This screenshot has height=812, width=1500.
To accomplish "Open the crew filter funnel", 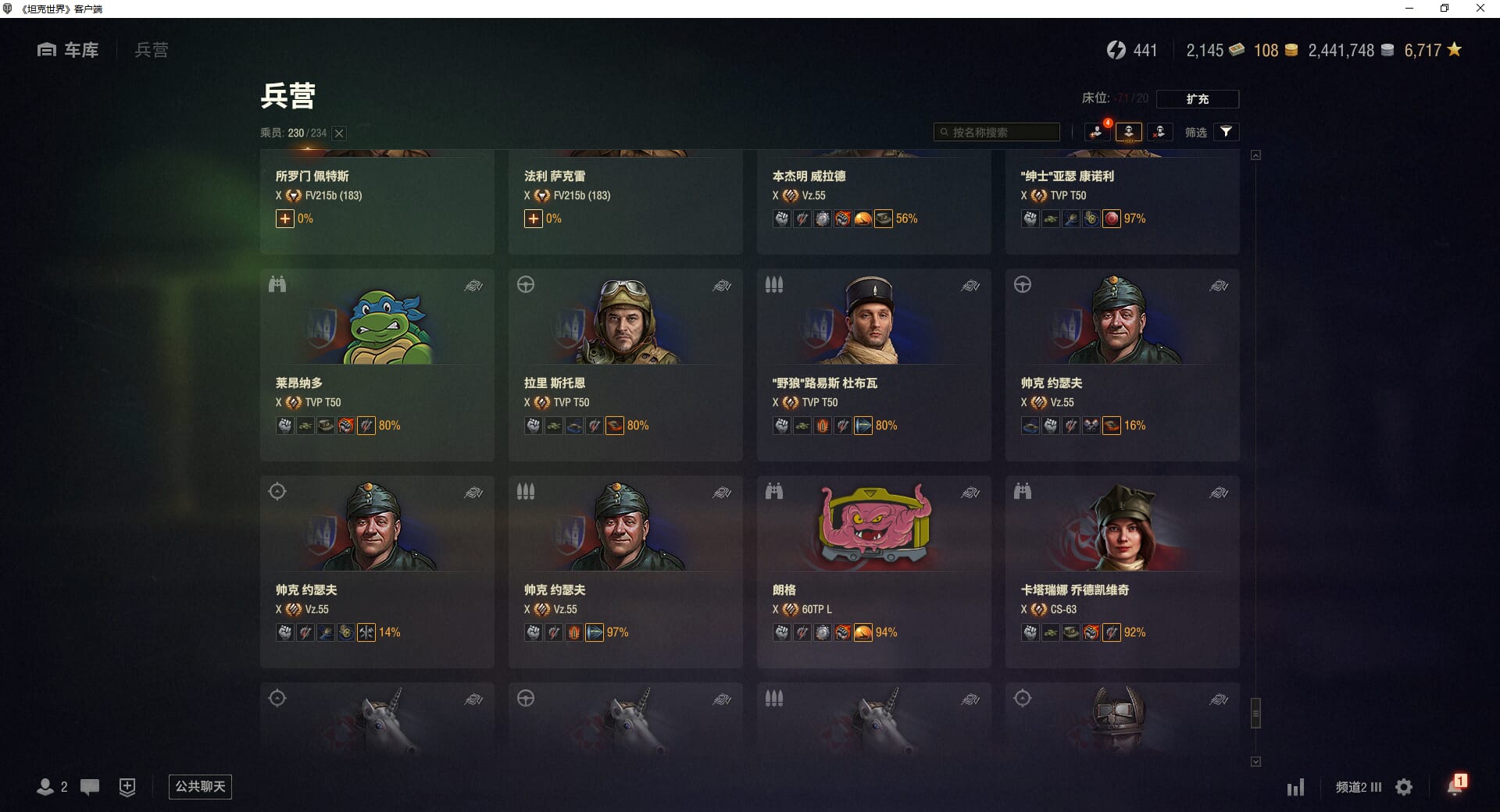I will [1226, 132].
